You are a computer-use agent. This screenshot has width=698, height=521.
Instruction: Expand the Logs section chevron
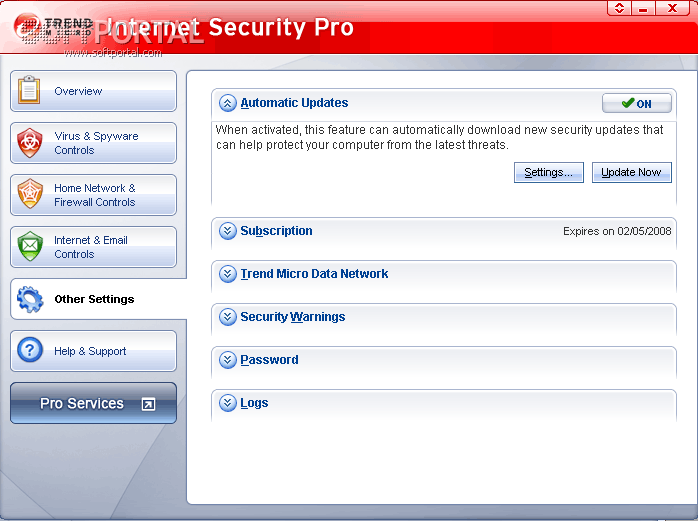pyautogui.click(x=227, y=403)
